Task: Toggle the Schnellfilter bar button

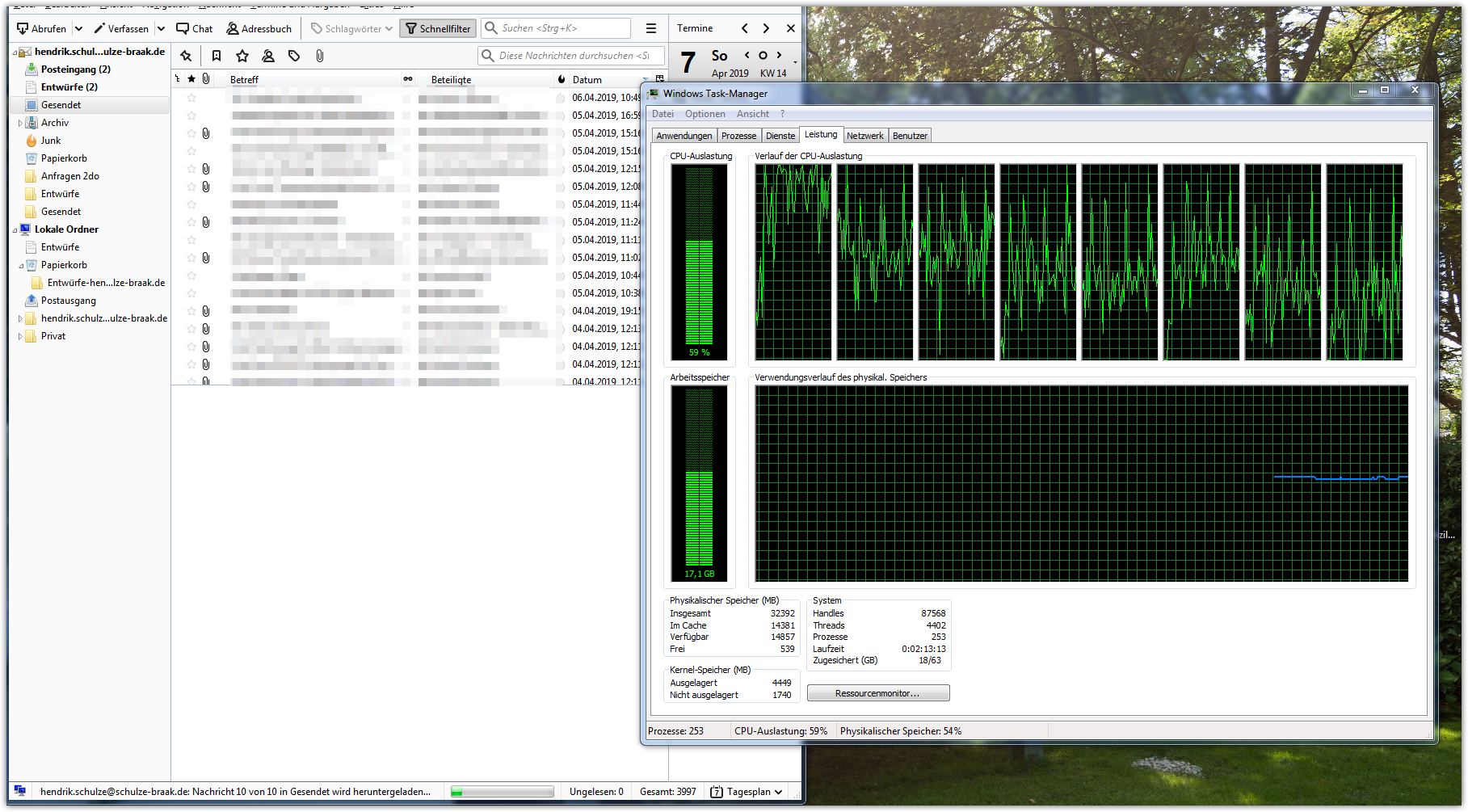Action: (x=438, y=28)
